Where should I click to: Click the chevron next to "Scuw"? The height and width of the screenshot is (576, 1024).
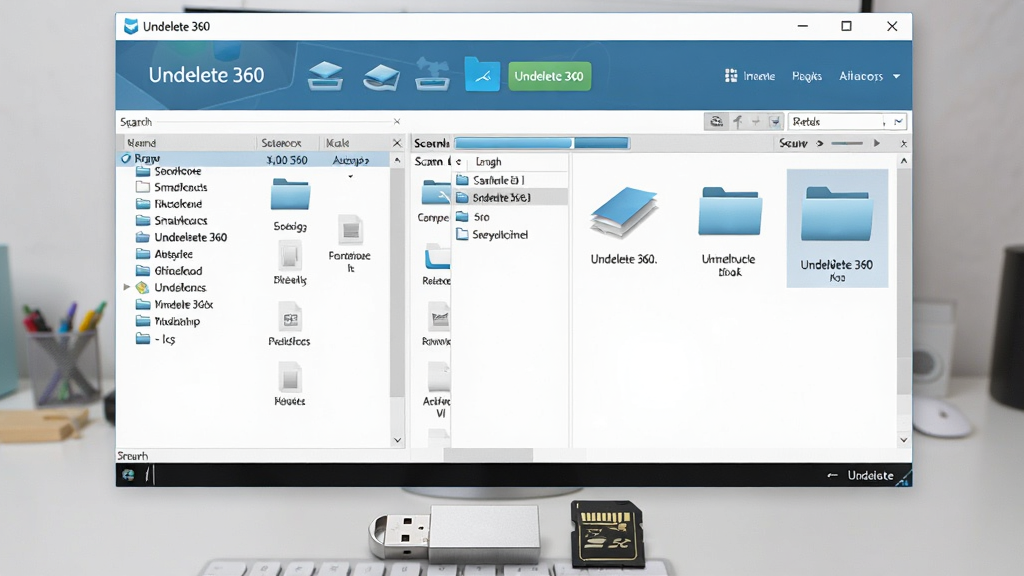click(x=820, y=143)
